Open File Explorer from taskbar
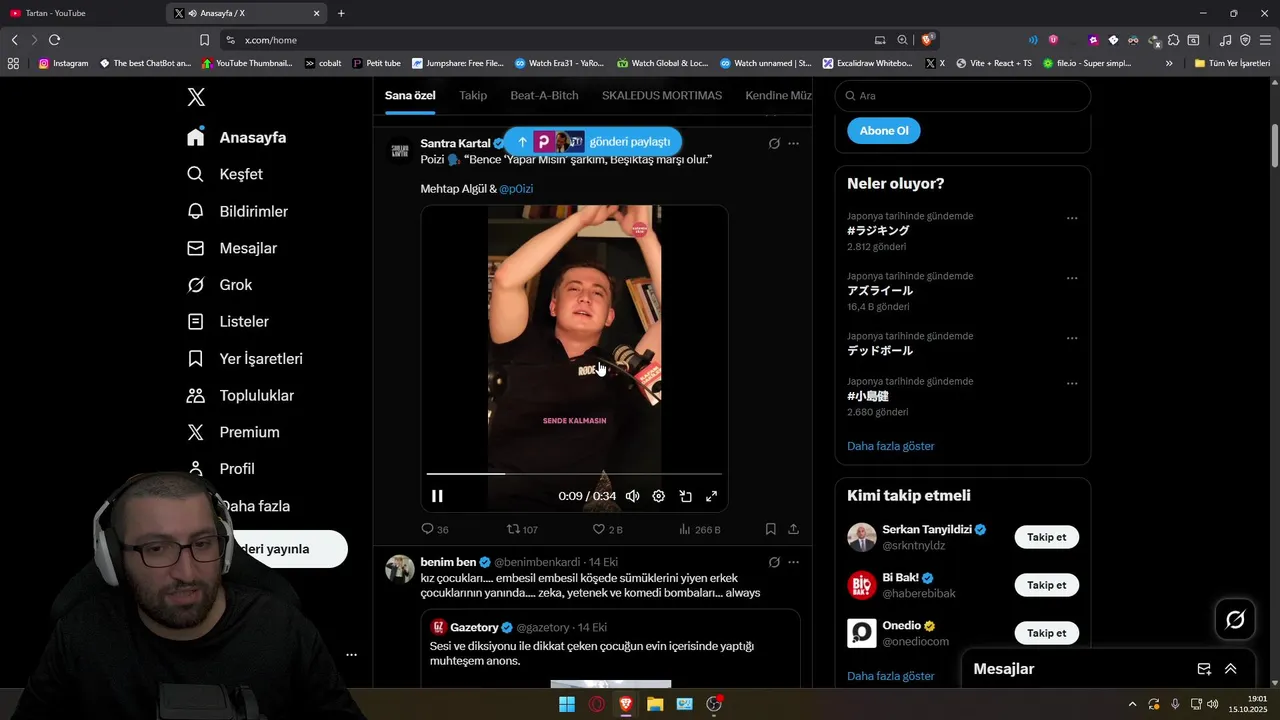This screenshot has height=720, width=1280. coord(655,704)
